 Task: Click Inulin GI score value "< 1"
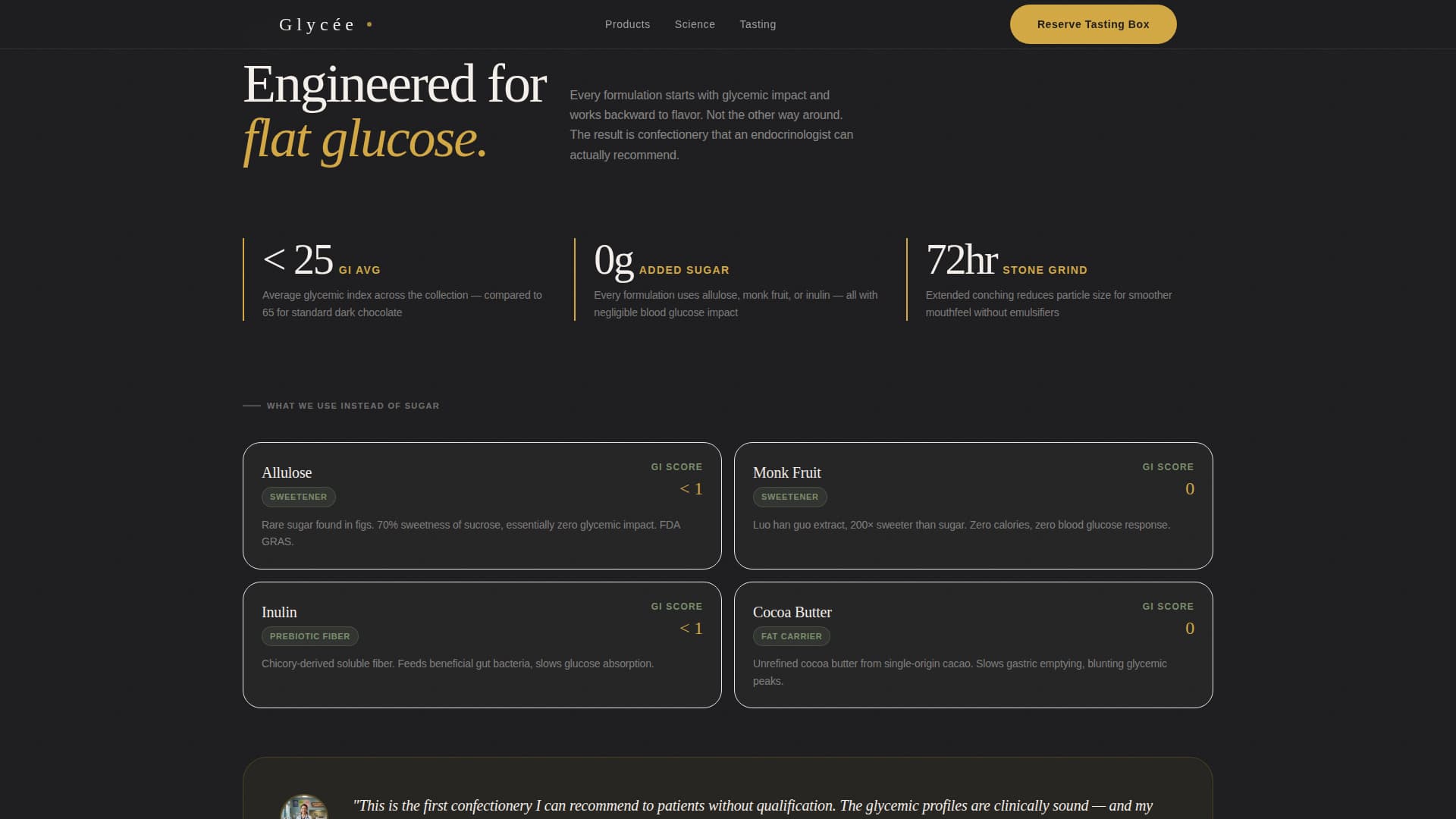691,629
